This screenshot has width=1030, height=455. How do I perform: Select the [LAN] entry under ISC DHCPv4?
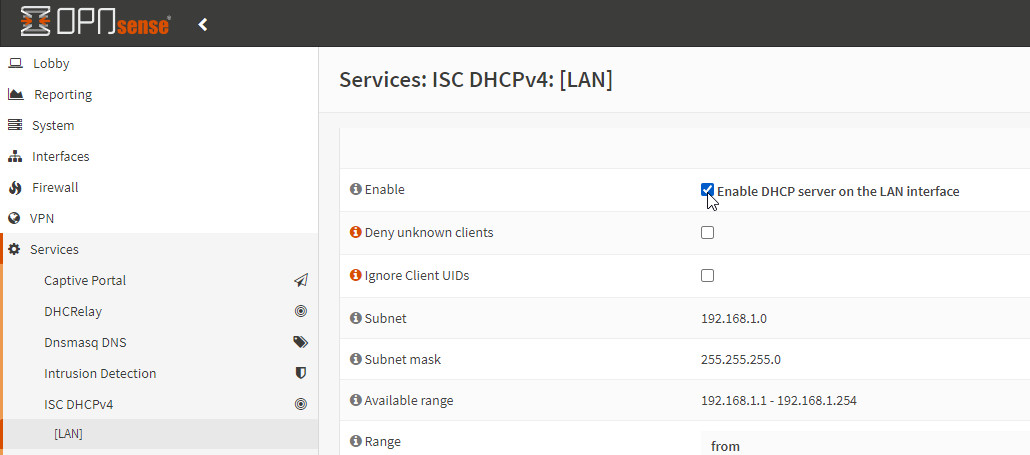tap(68, 434)
